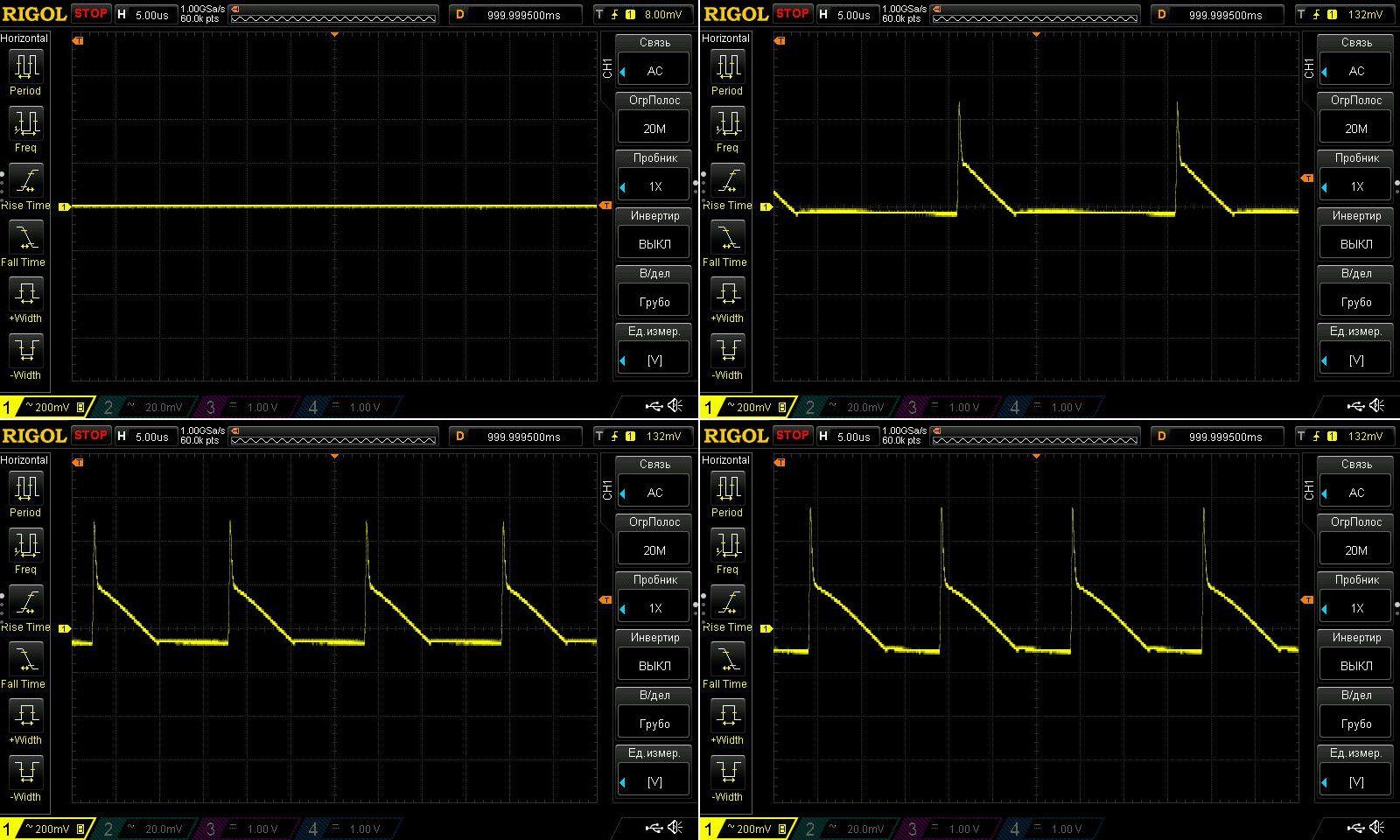This screenshot has height=840, width=1400.
Task: Click the speaker sound icon in top-right panel
Action: (1377, 405)
